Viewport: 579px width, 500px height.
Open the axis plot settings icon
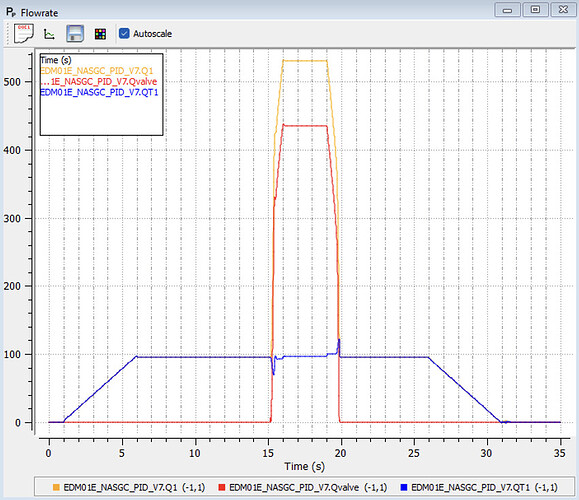(x=49, y=34)
